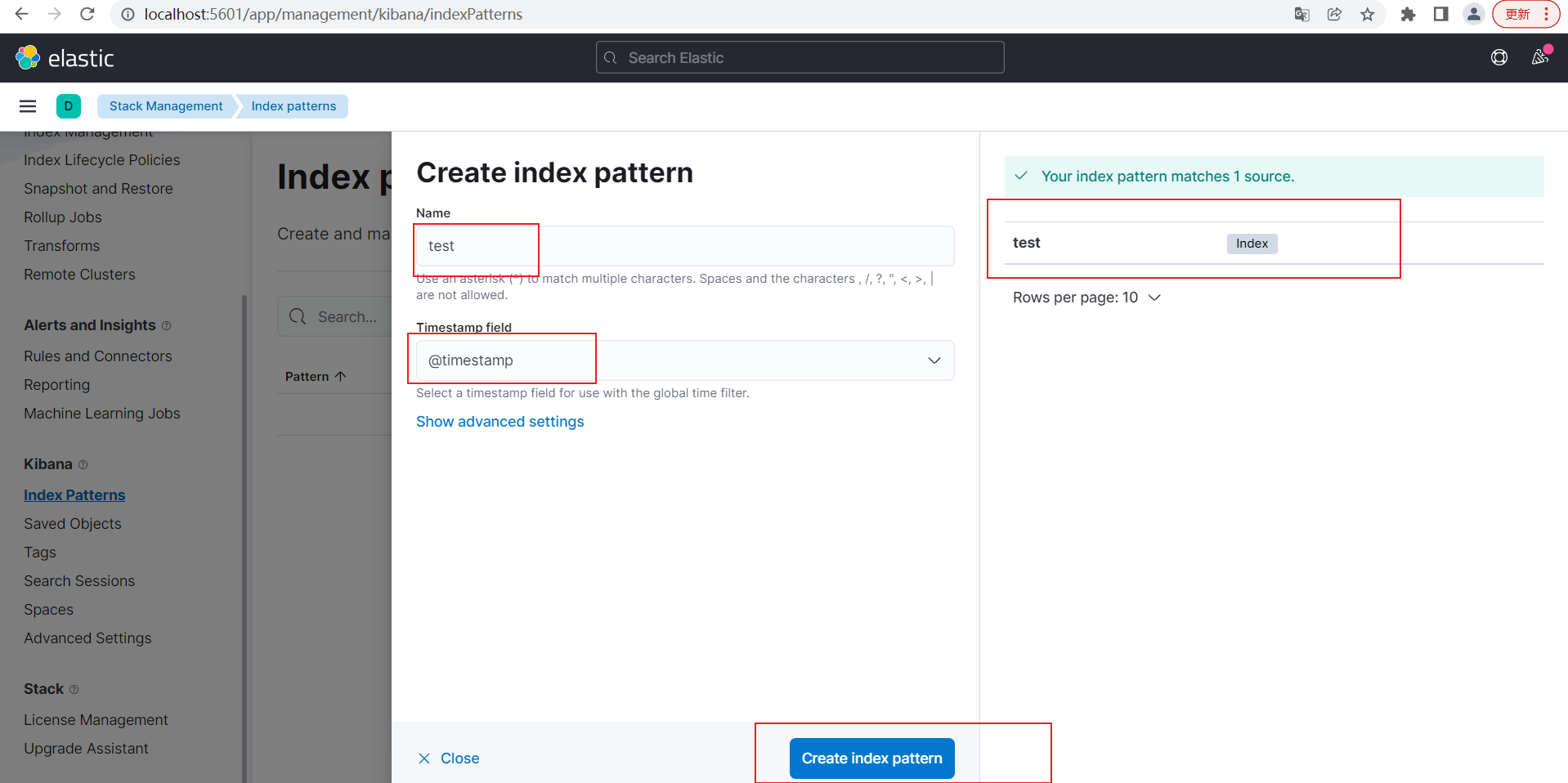Click info icon beside Alerts and Insights
This screenshot has height=783, width=1568.
[x=167, y=325]
